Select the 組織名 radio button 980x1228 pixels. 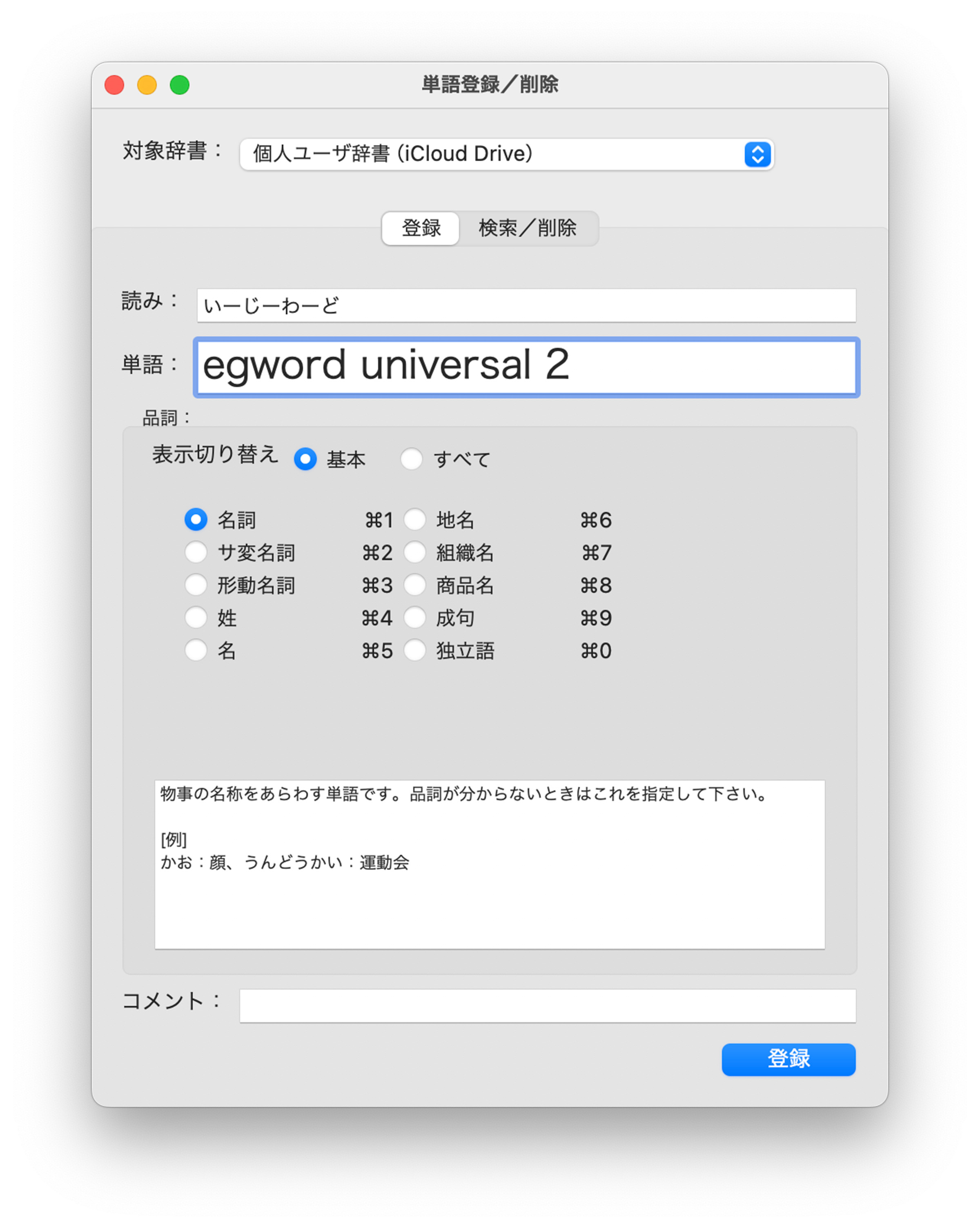tap(415, 552)
